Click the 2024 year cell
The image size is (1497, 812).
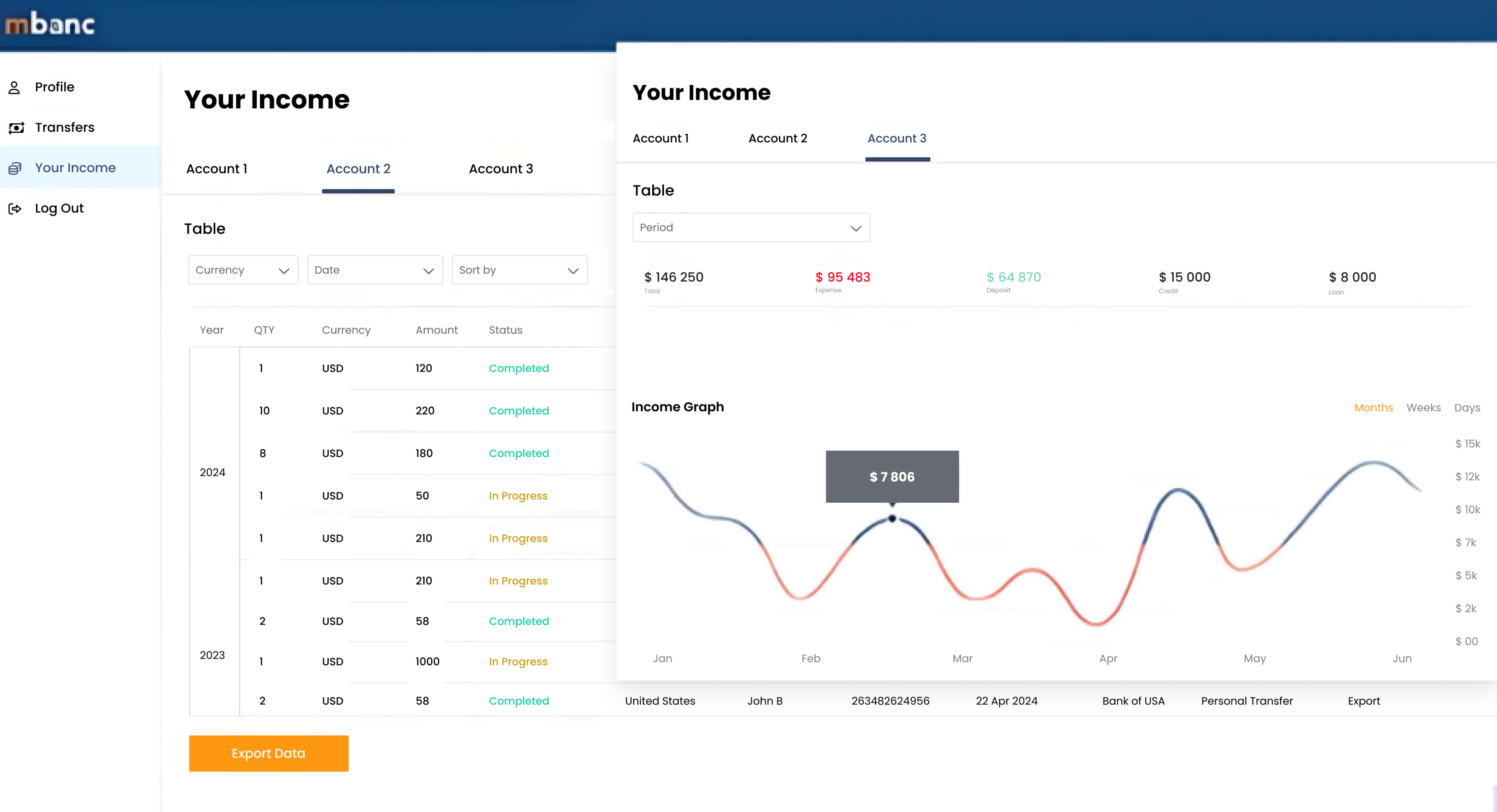click(212, 472)
